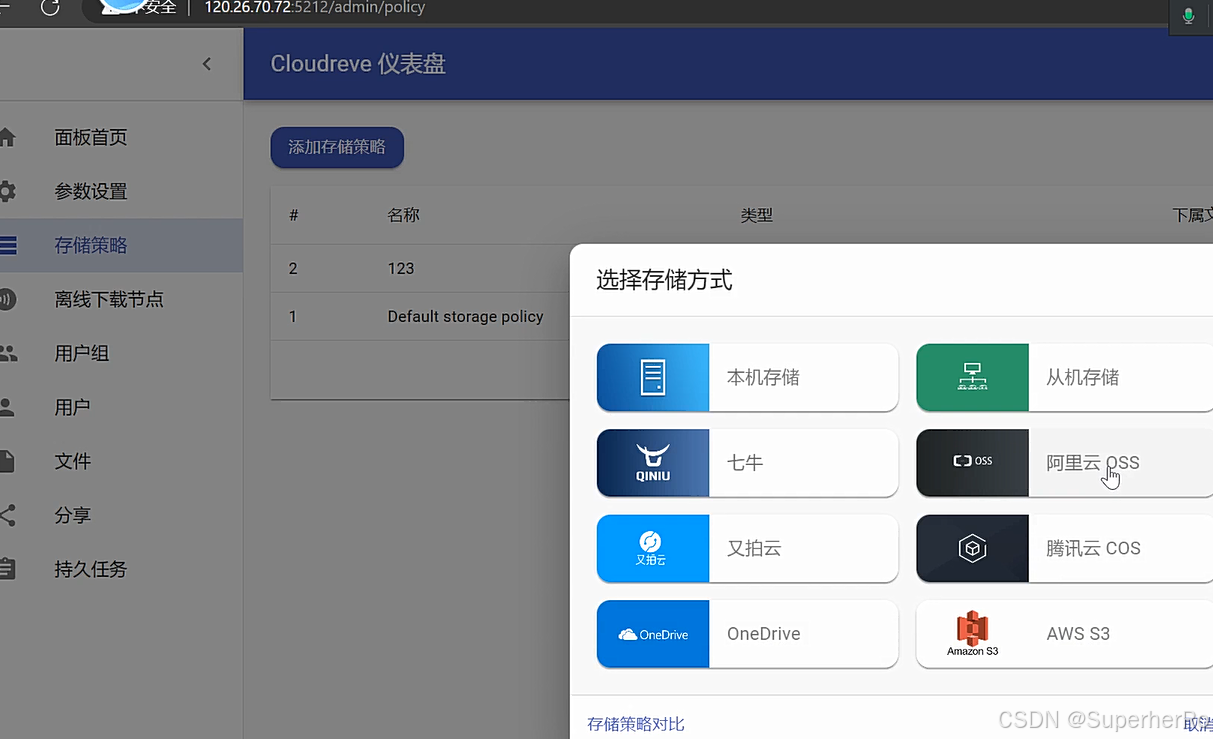This screenshot has height=739, width=1213.
Task: Click the 分享 share icon
Action: click(7, 515)
